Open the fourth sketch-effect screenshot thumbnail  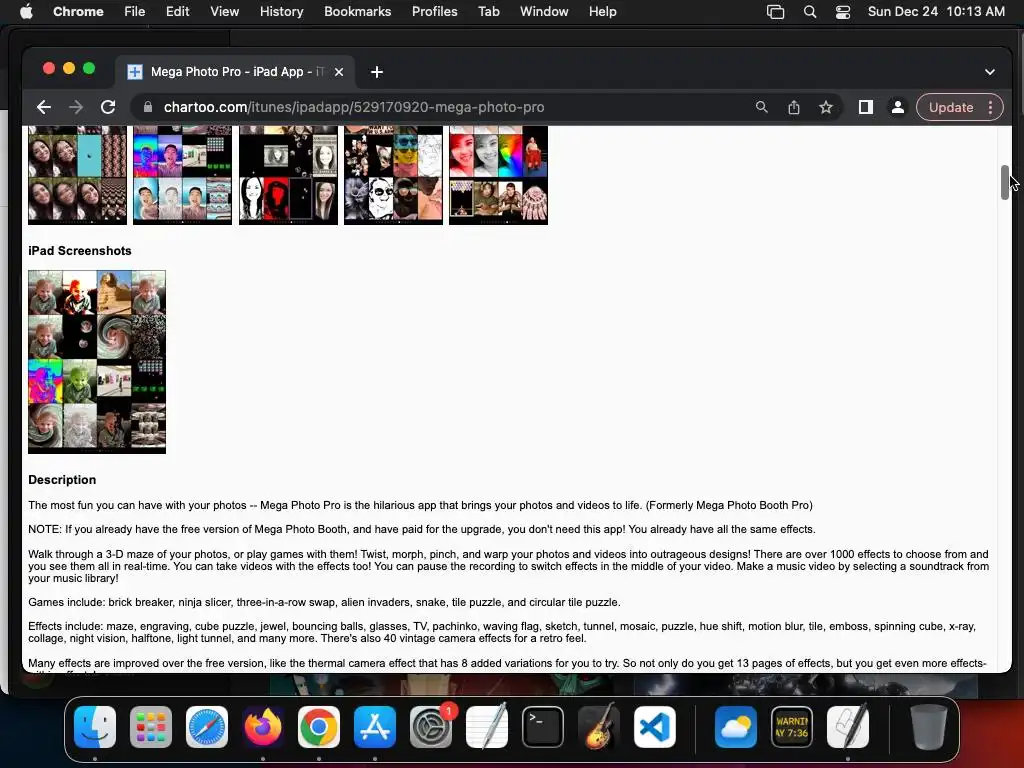[x=393, y=175]
